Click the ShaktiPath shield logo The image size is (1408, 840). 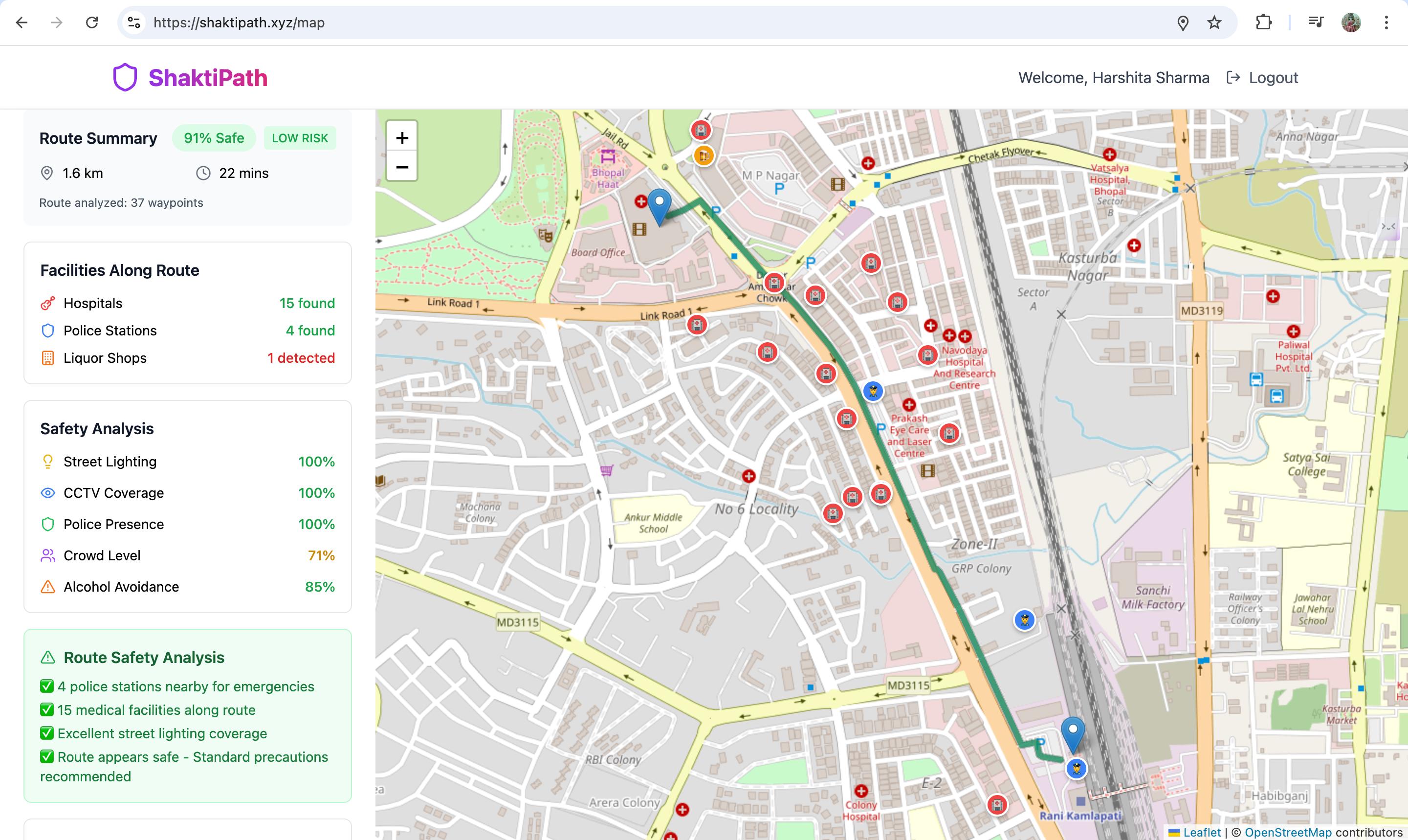[x=125, y=78]
